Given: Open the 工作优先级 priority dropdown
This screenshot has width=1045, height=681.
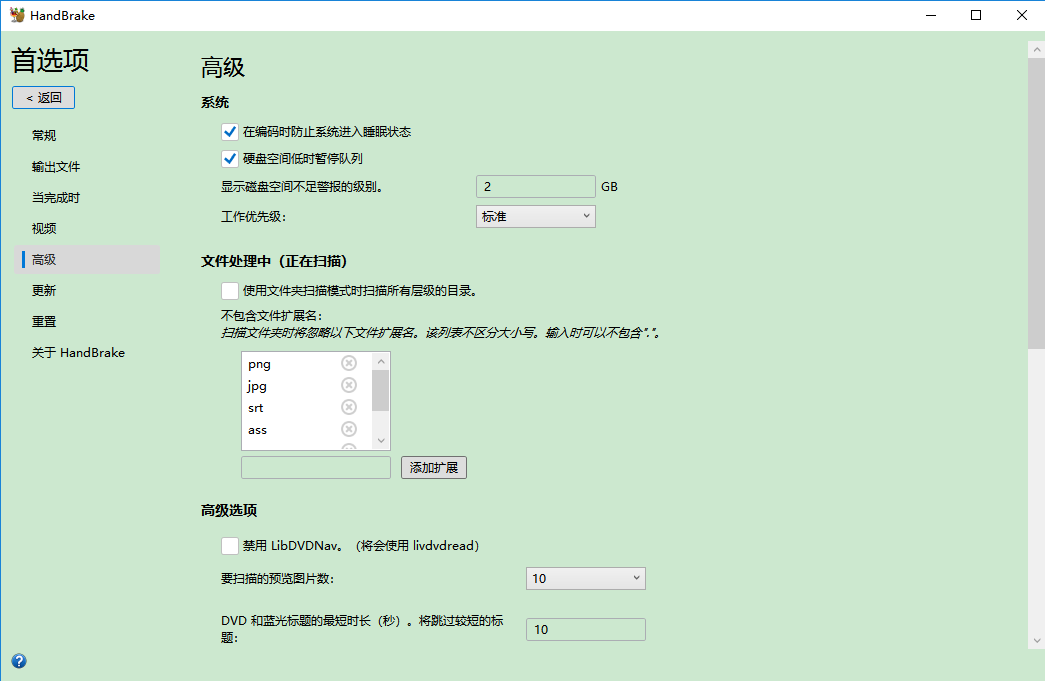Looking at the screenshot, I should pyautogui.click(x=535, y=216).
